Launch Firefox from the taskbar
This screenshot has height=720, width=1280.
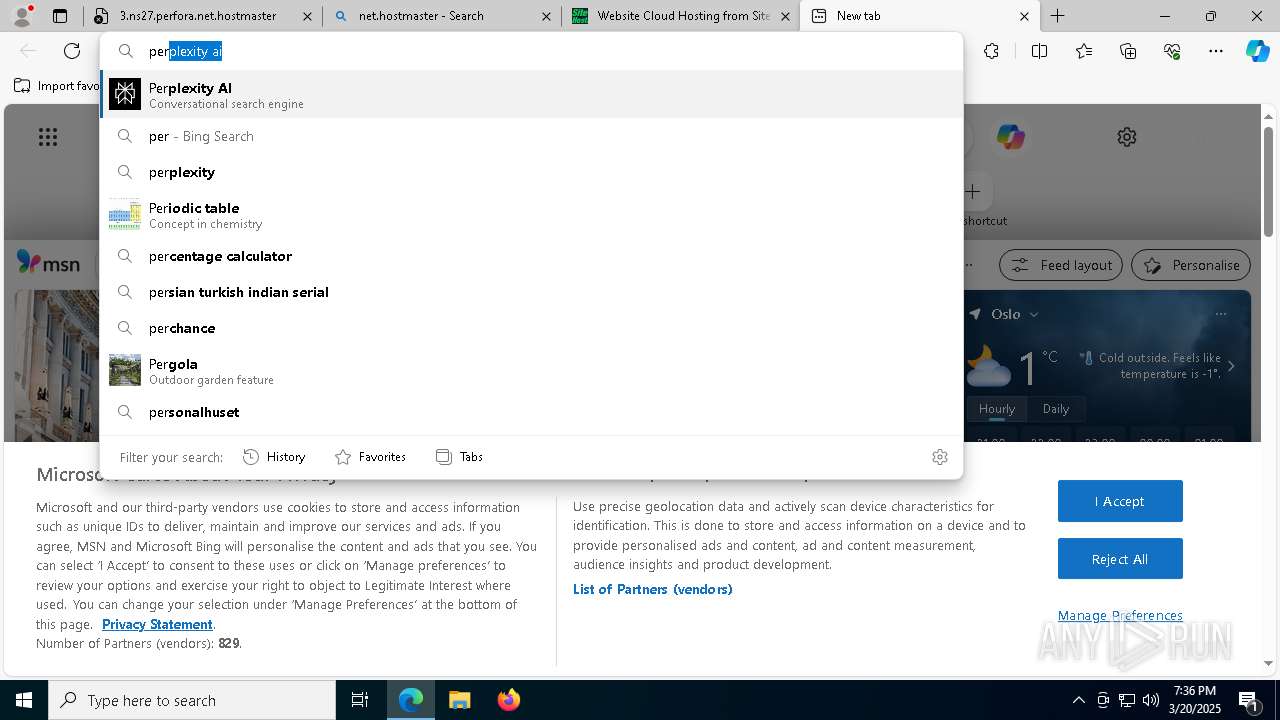508,700
